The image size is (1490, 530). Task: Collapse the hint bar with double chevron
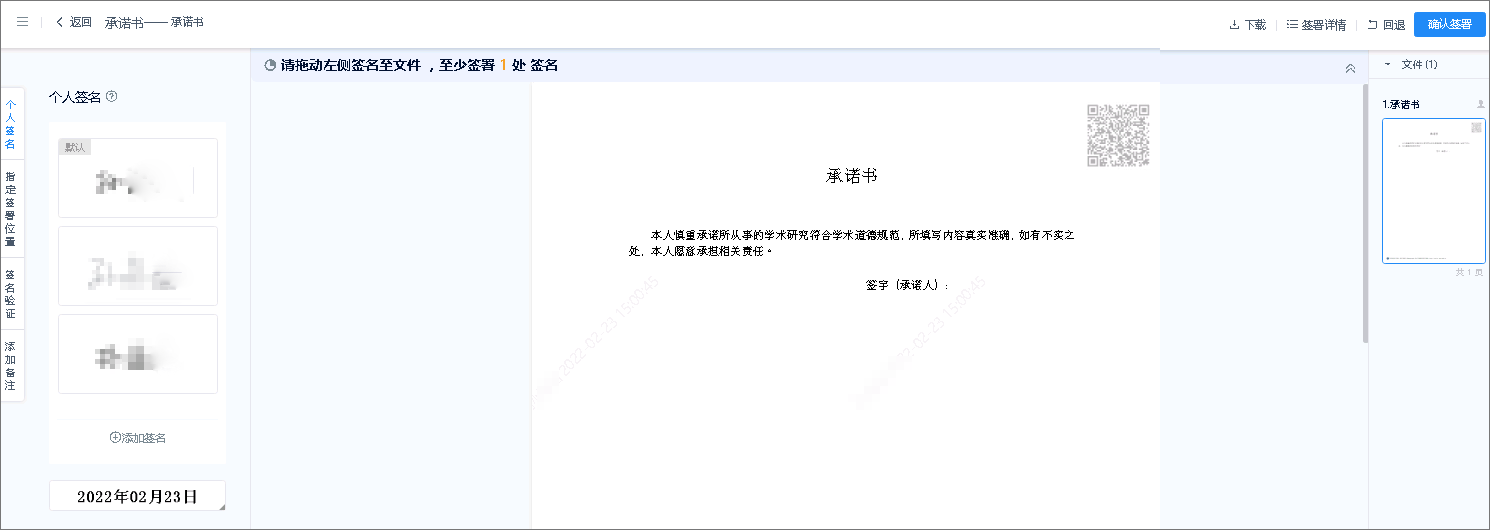tap(1350, 69)
